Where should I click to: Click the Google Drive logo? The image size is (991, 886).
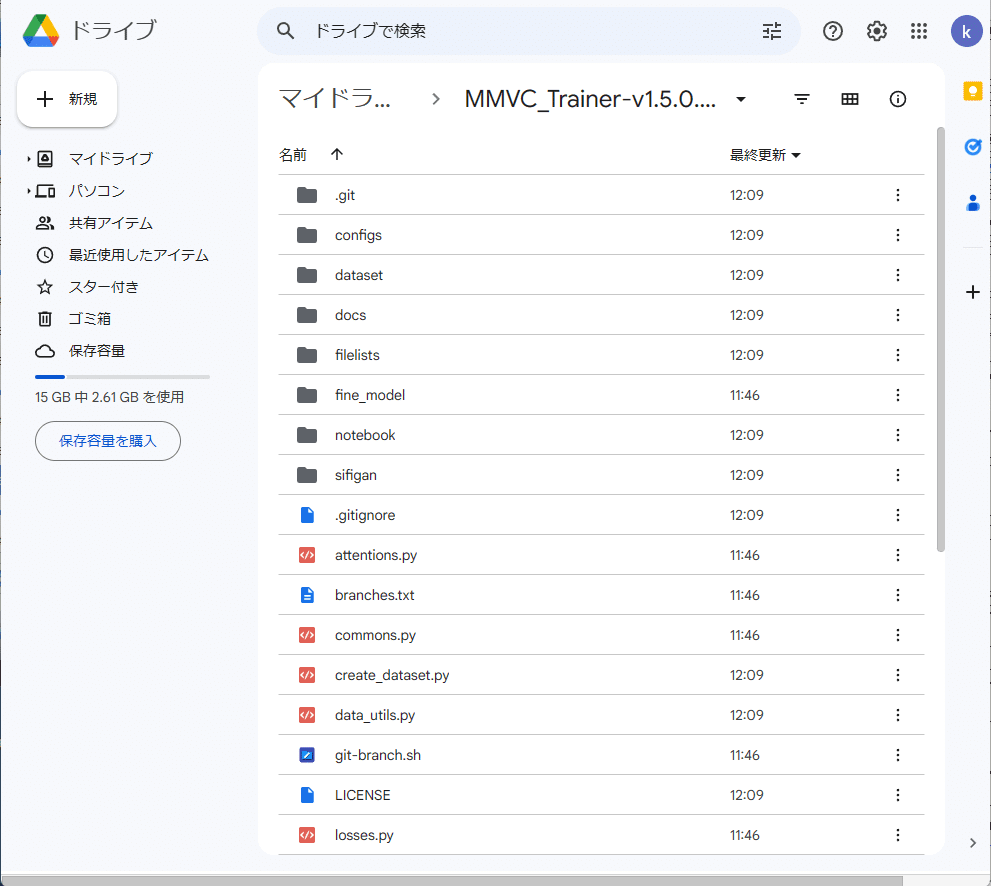(41, 30)
